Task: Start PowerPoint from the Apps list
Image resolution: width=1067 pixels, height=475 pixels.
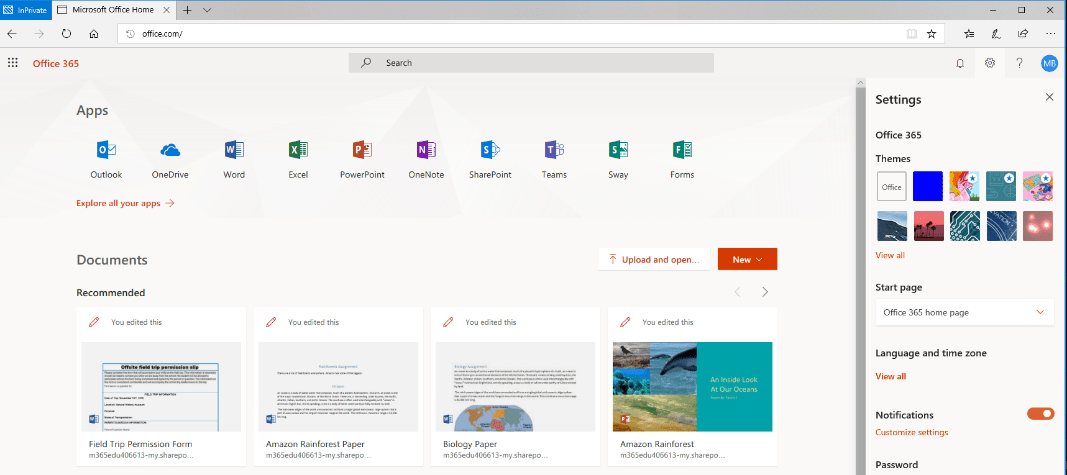Action: point(362,151)
